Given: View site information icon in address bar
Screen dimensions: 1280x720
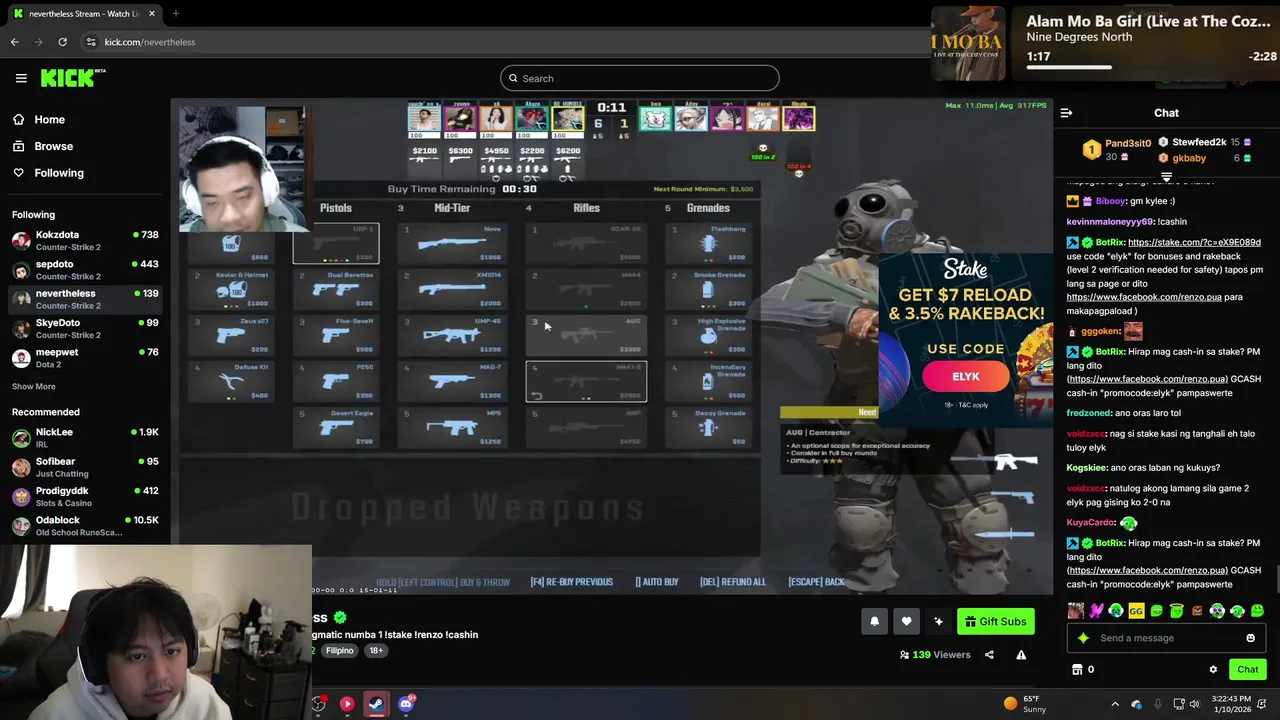Looking at the screenshot, I should point(91,42).
